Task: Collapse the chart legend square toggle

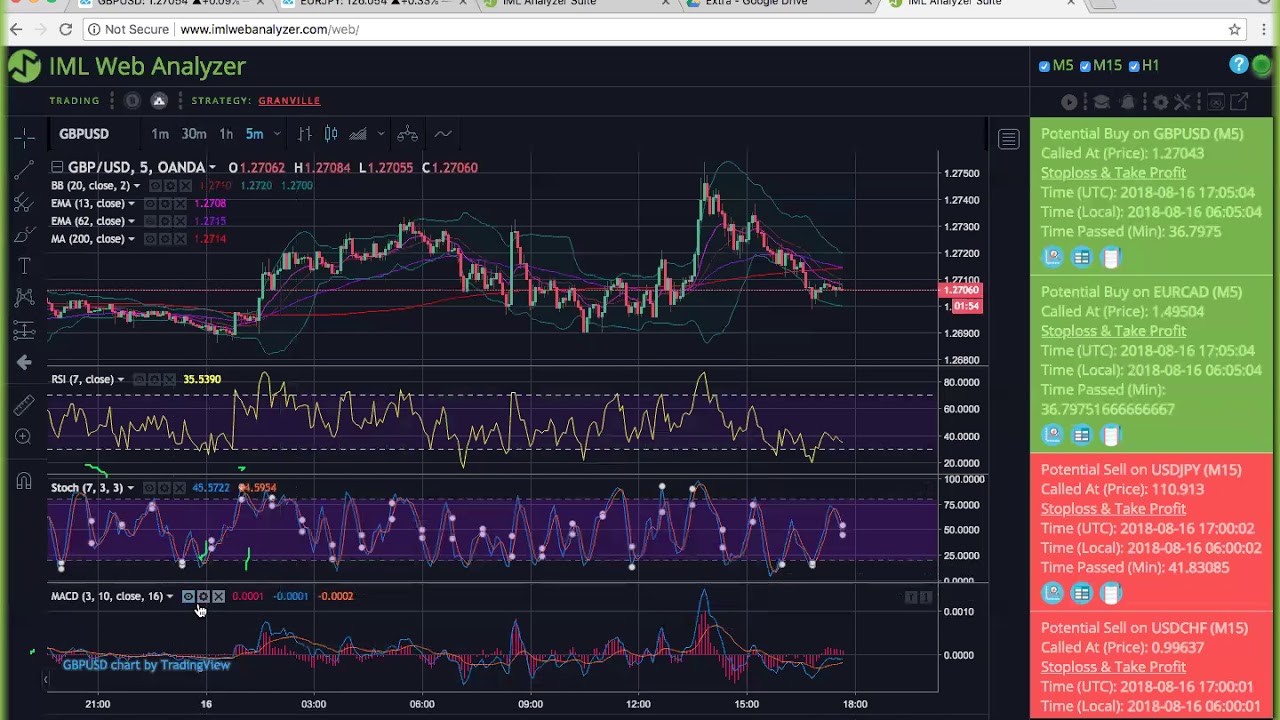Action: (57, 168)
